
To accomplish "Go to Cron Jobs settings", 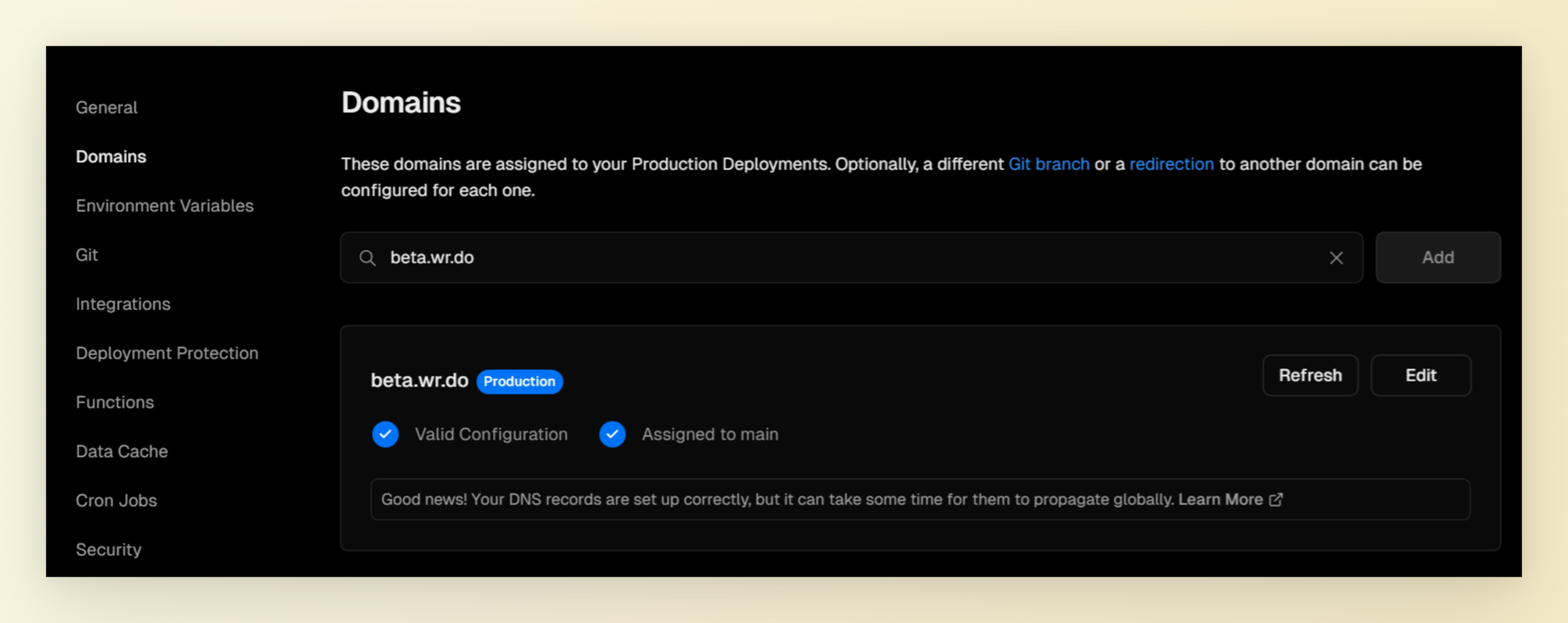I will point(116,500).
